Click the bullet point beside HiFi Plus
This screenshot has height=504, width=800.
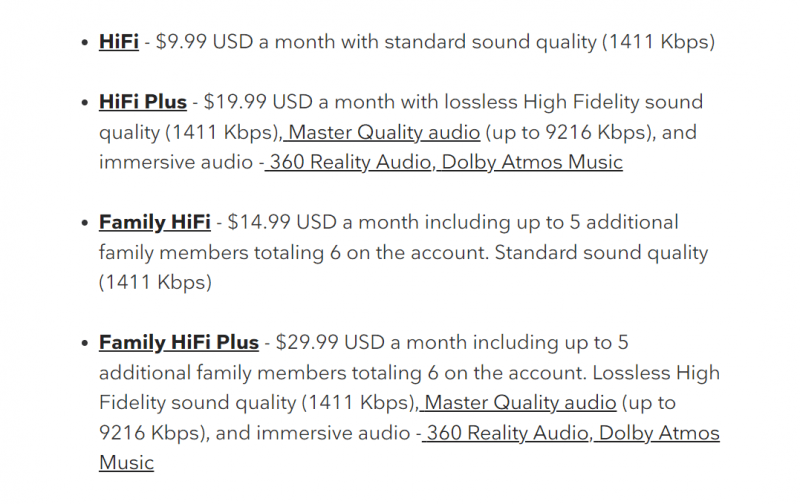(x=85, y=103)
